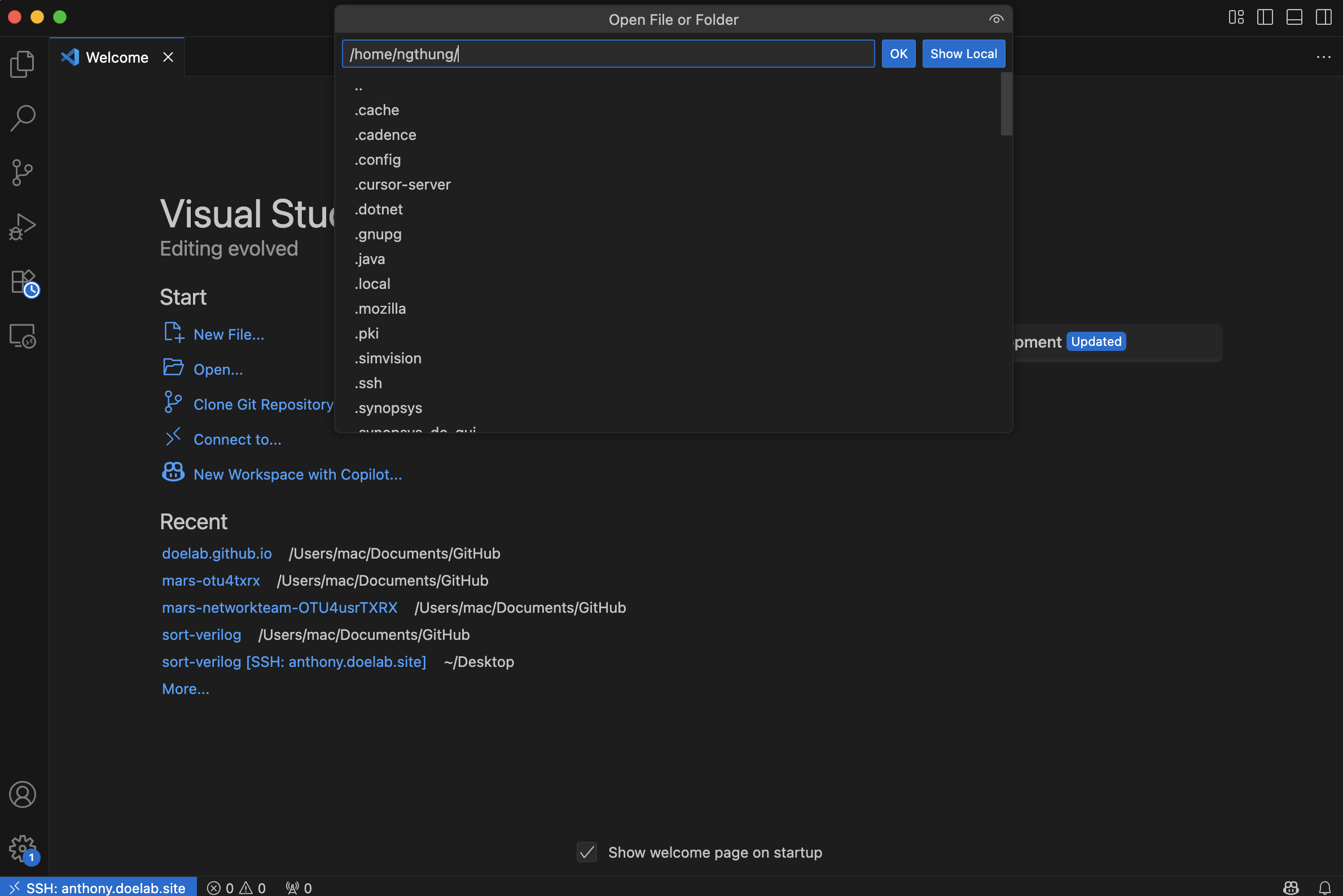Open the Remote Explorer view icon
This screenshot has width=1343, height=896.
point(23,336)
